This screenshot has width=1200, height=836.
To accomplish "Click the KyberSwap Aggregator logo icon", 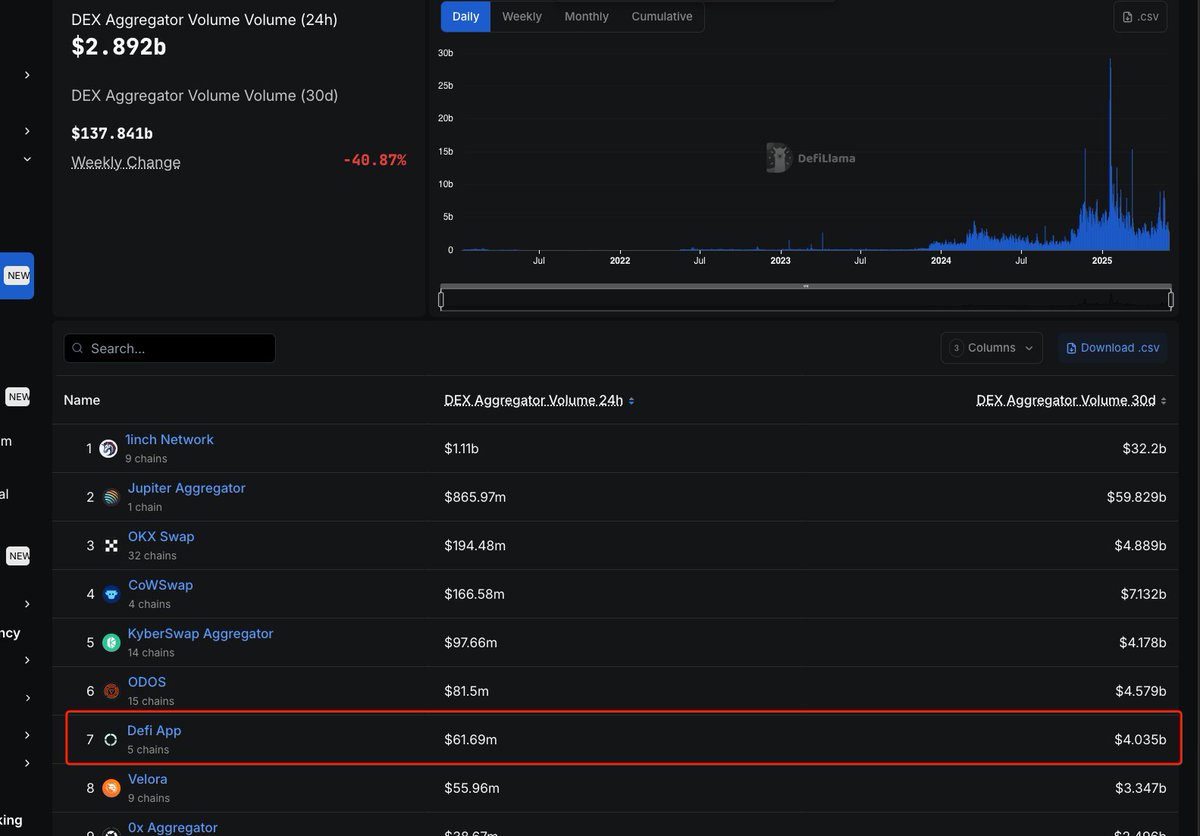I will tap(111, 643).
